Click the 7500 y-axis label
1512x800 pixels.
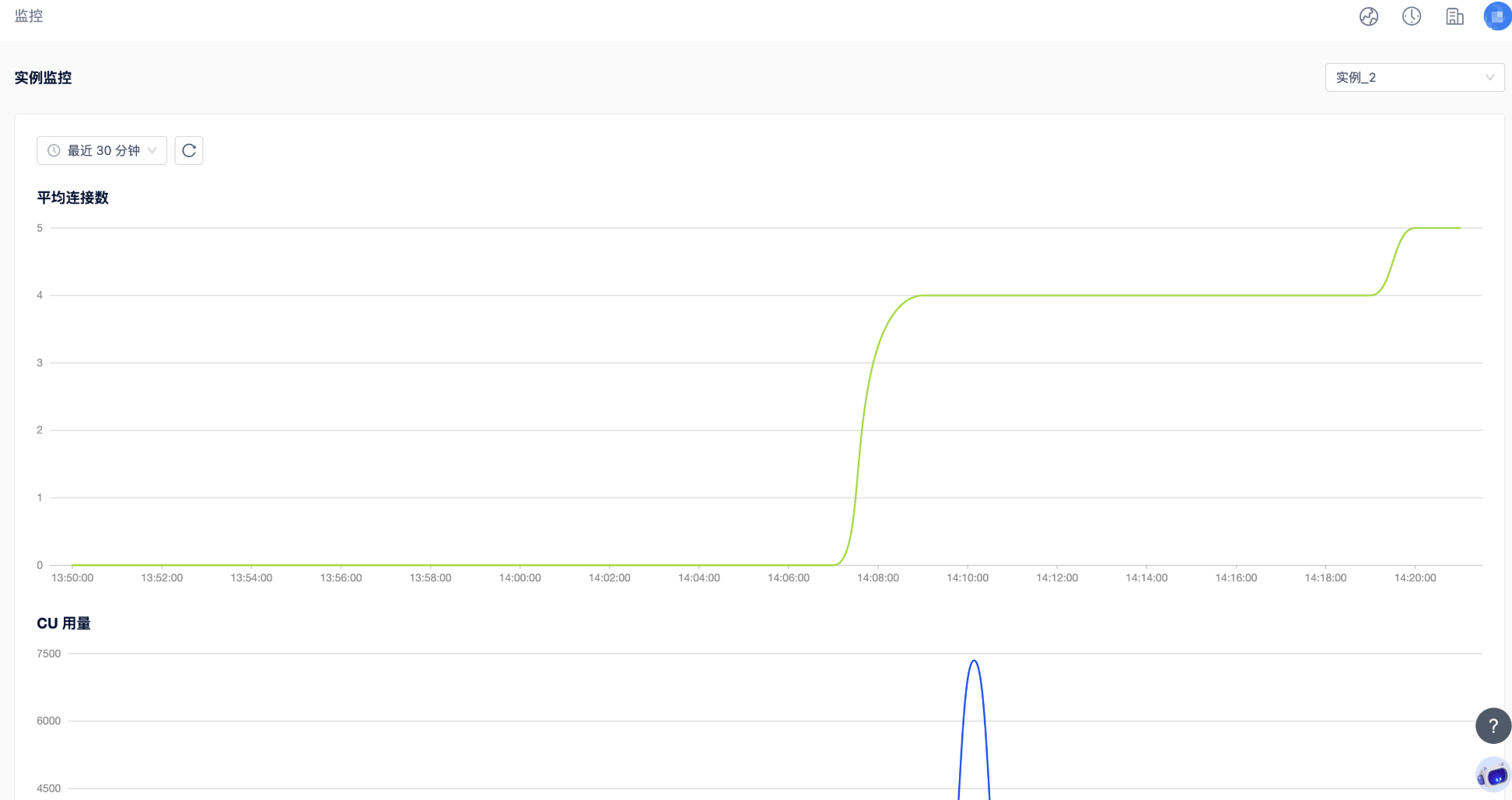[48, 654]
